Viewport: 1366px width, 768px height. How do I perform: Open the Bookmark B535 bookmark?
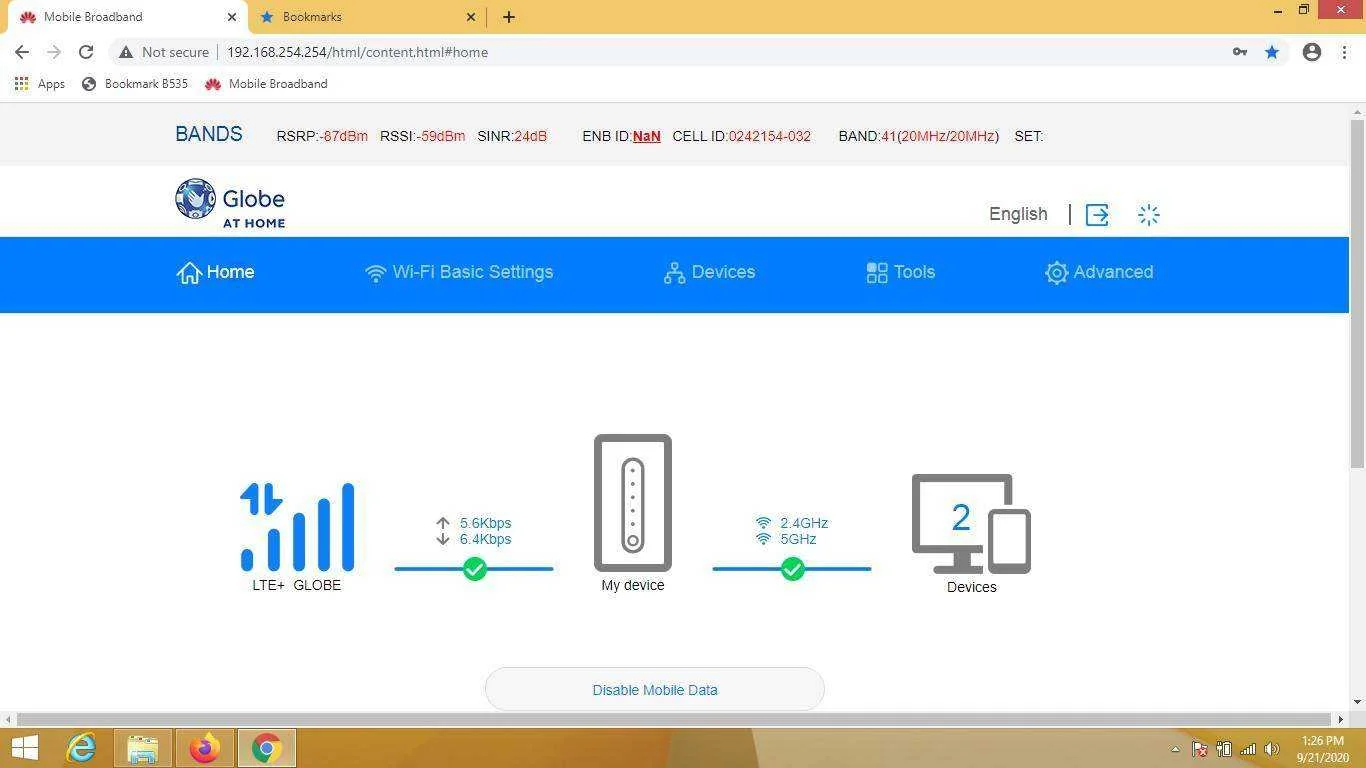pyautogui.click(x=135, y=84)
